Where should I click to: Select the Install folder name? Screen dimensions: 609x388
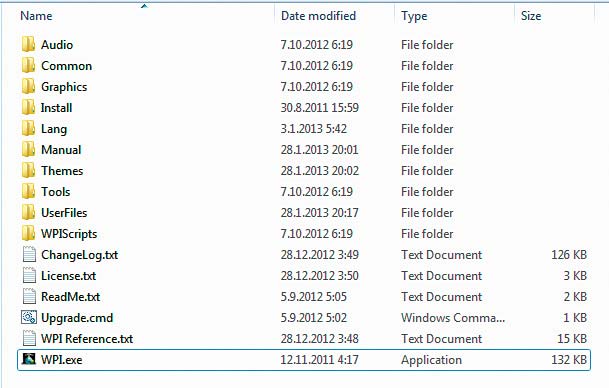pyautogui.click(x=57, y=108)
